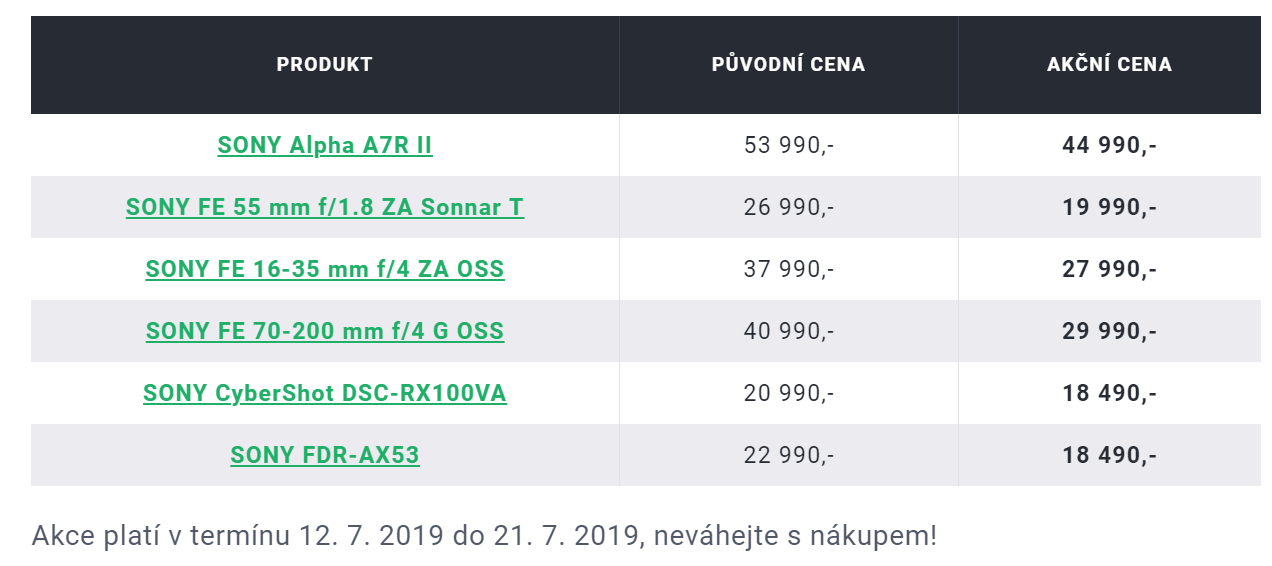The image size is (1272, 566).
Task: Select the original price 37 990,-
Action: [x=789, y=269]
